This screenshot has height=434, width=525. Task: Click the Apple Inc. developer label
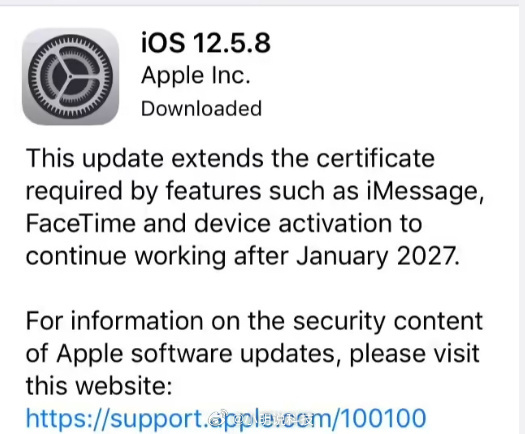click(196, 76)
